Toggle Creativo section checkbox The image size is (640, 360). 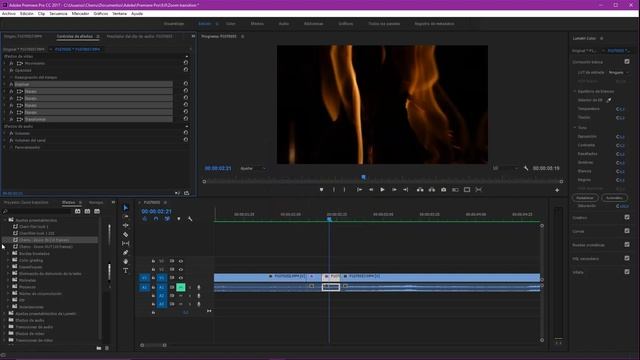[627, 218]
